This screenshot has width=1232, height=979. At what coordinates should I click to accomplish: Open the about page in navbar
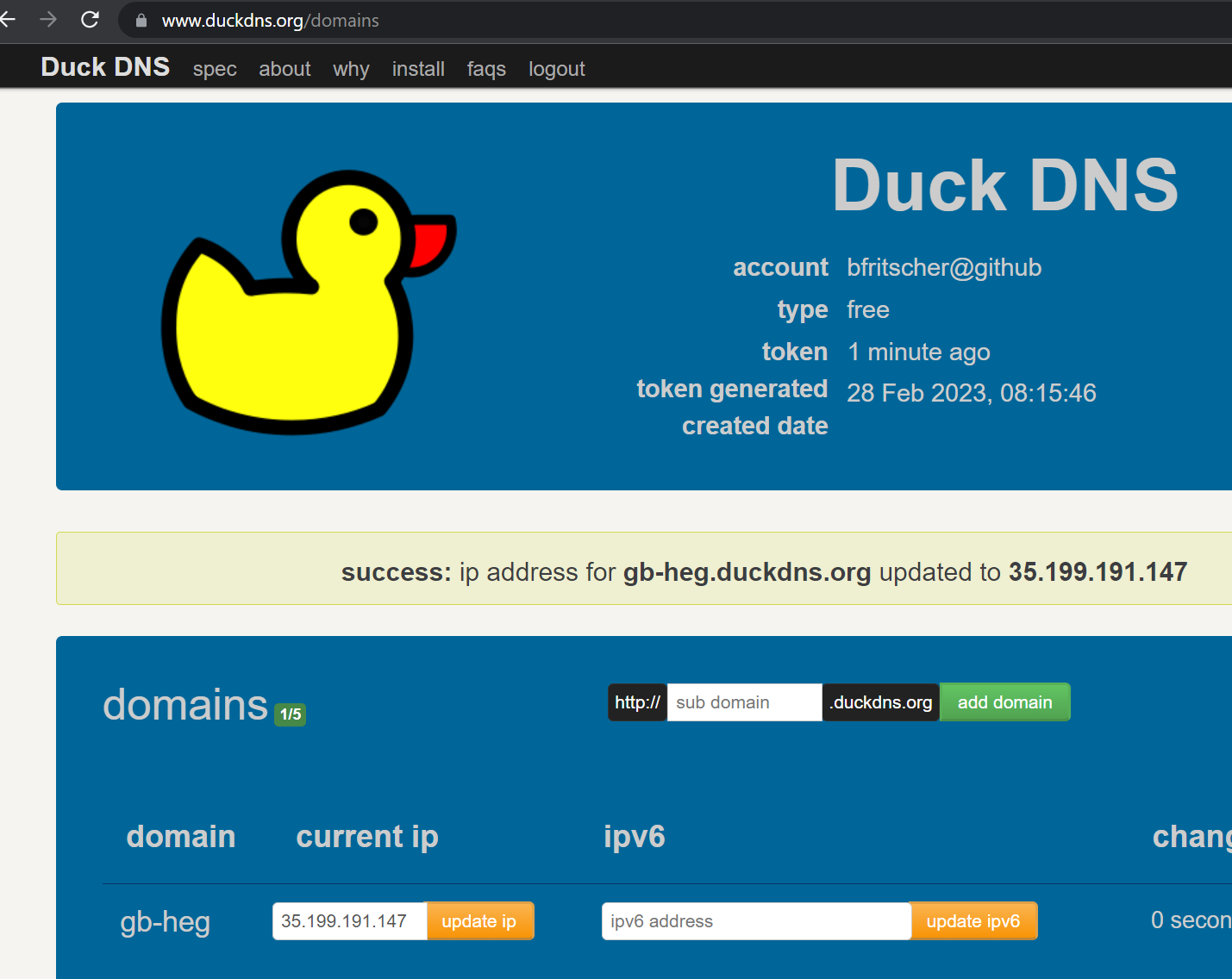285,69
